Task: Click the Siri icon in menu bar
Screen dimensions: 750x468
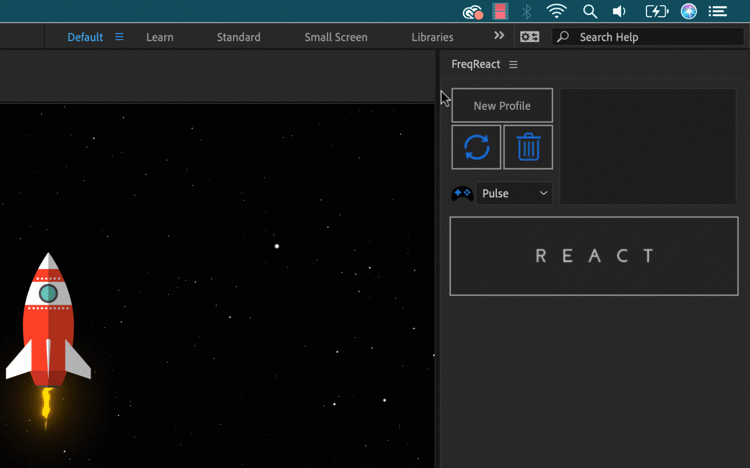Action: click(689, 12)
